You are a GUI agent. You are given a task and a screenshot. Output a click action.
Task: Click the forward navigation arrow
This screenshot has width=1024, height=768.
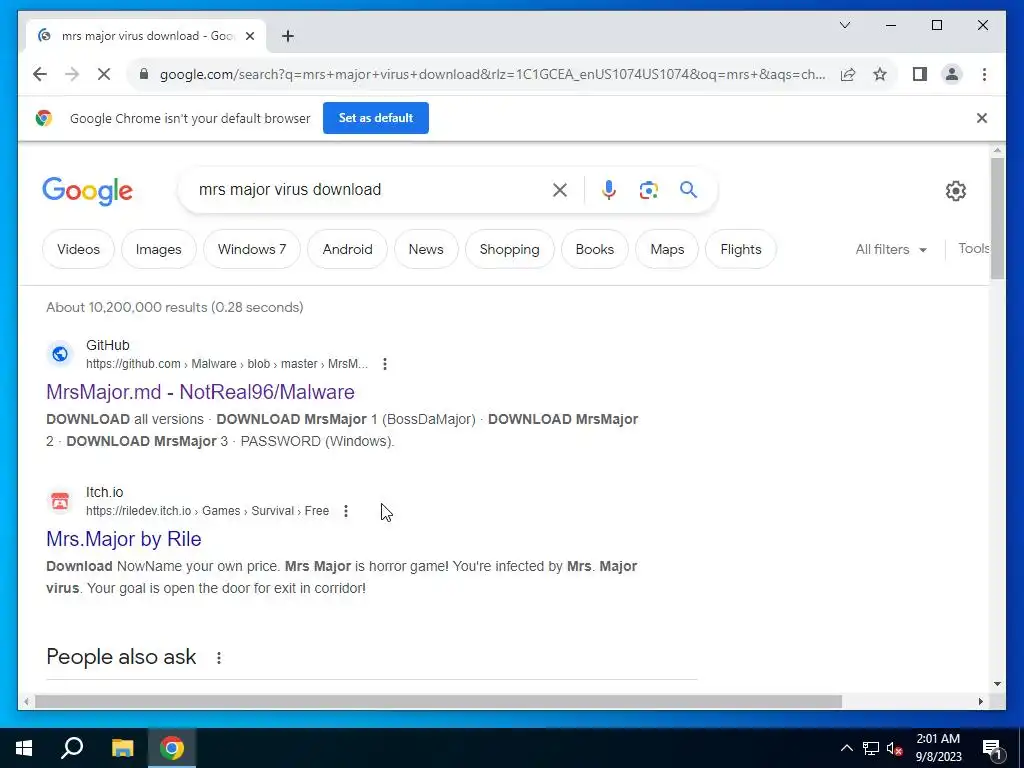tap(72, 74)
